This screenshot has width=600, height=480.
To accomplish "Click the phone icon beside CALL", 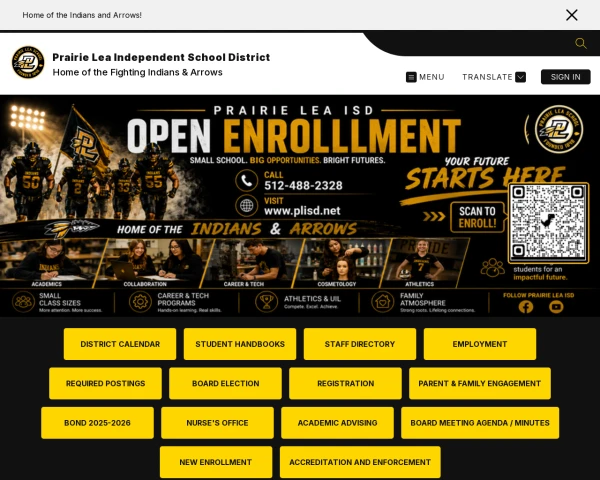I will (246, 181).
